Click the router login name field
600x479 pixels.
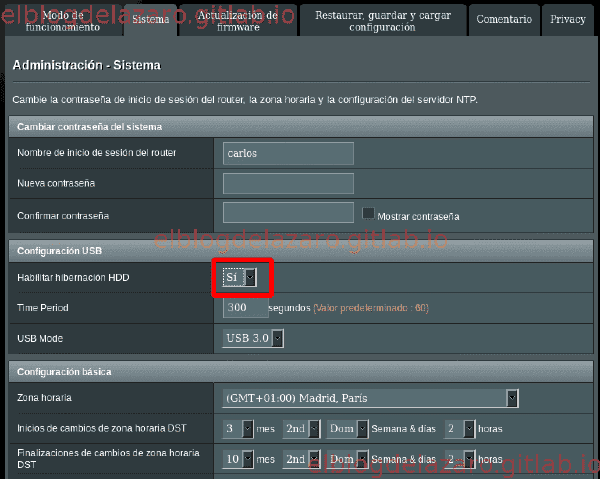click(x=288, y=153)
